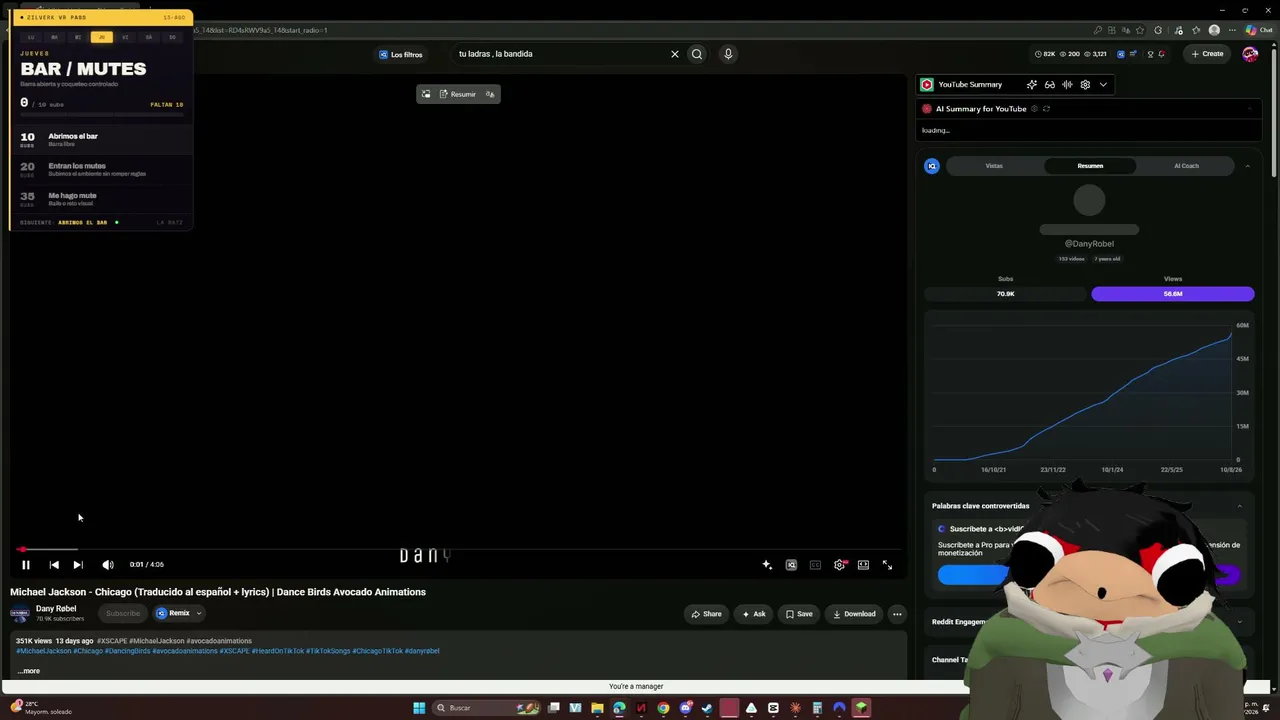Pause the video playback

pos(26,565)
